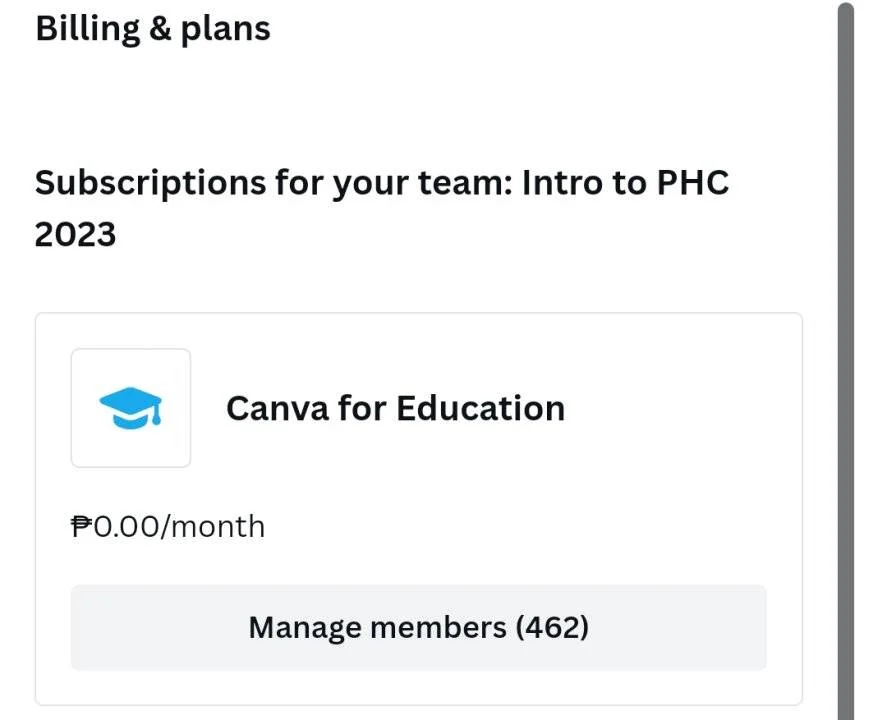887x720 pixels.
Task: Click the member count (462) on the button
Action: [x=552, y=628]
